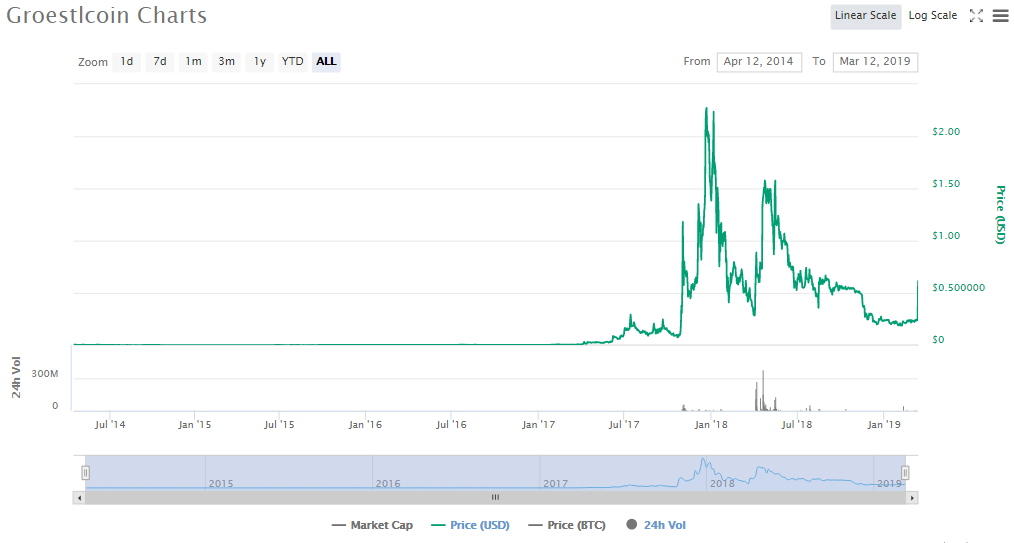Set zoom to 7d
This screenshot has width=1014, height=543.
160,61
